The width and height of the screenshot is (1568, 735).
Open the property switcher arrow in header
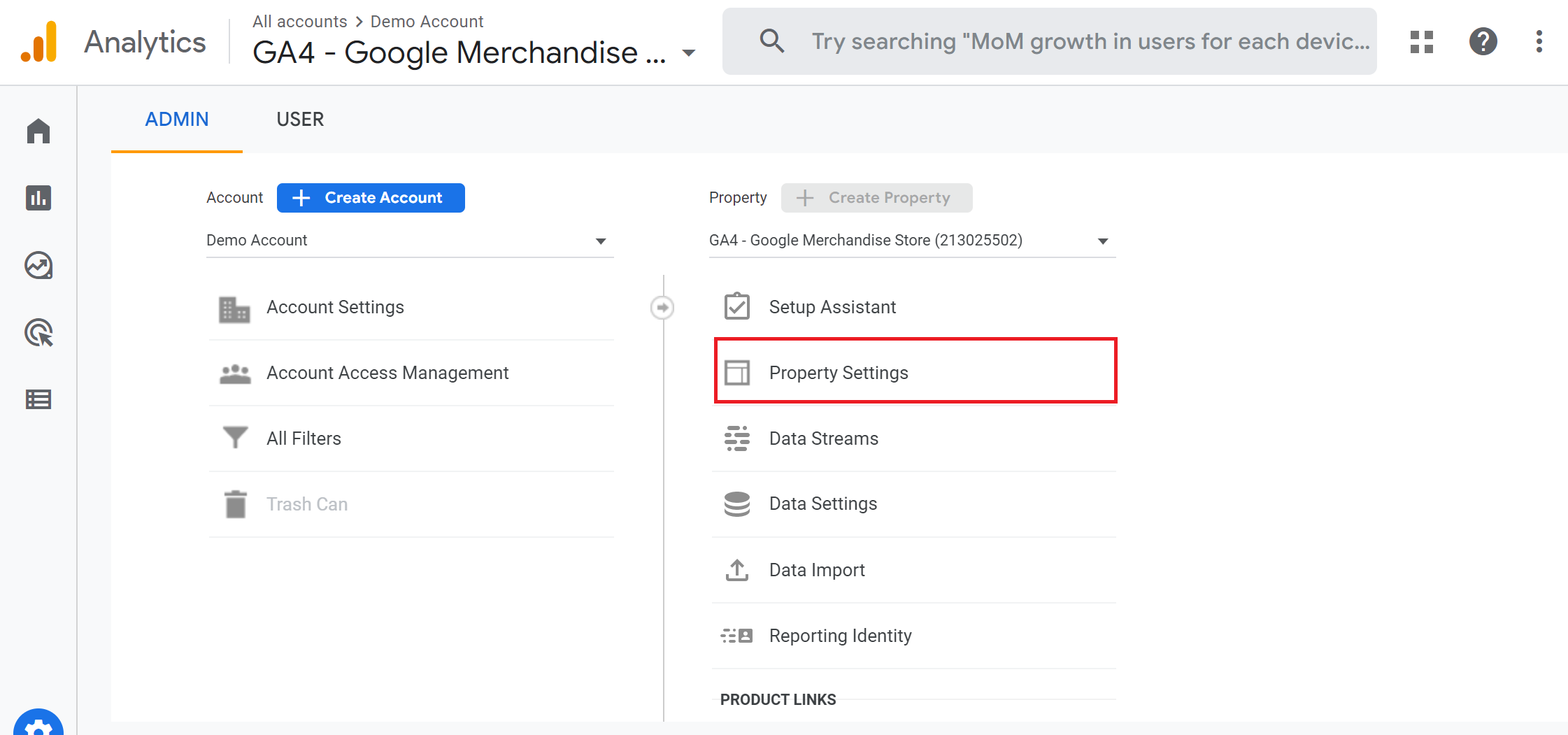pyautogui.click(x=689, y=53)
